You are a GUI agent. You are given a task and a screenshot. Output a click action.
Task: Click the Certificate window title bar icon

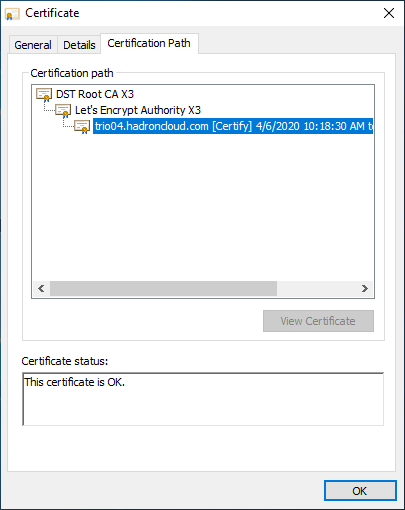[12, 14]
